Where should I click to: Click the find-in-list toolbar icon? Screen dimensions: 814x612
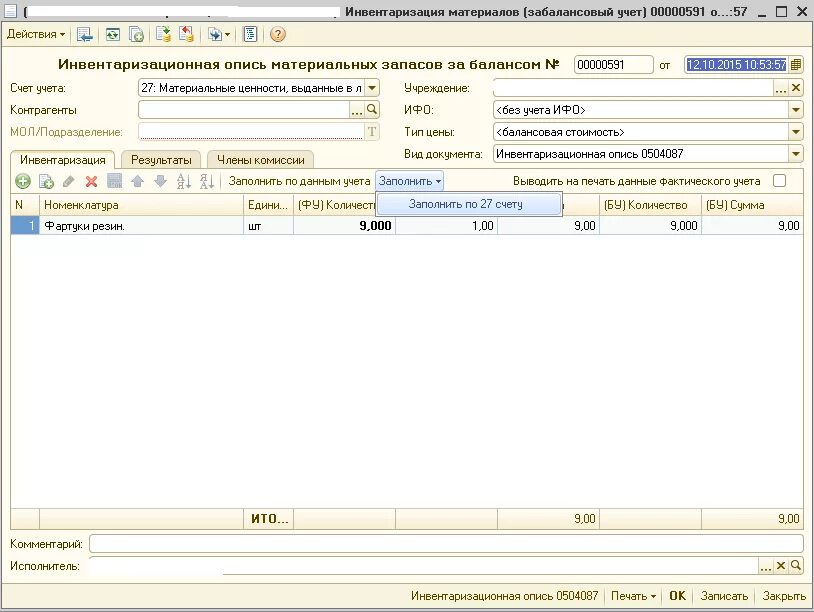(85, 34)
